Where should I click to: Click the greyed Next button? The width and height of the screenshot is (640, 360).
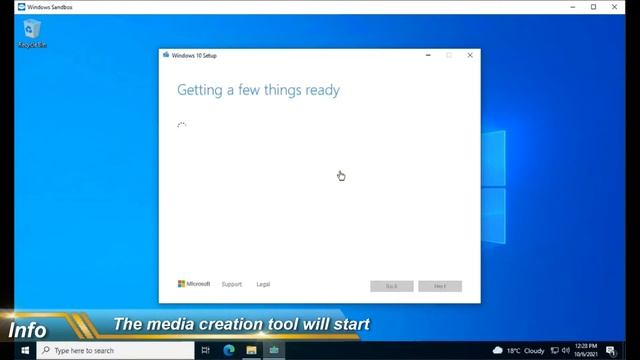pos(440,286)
